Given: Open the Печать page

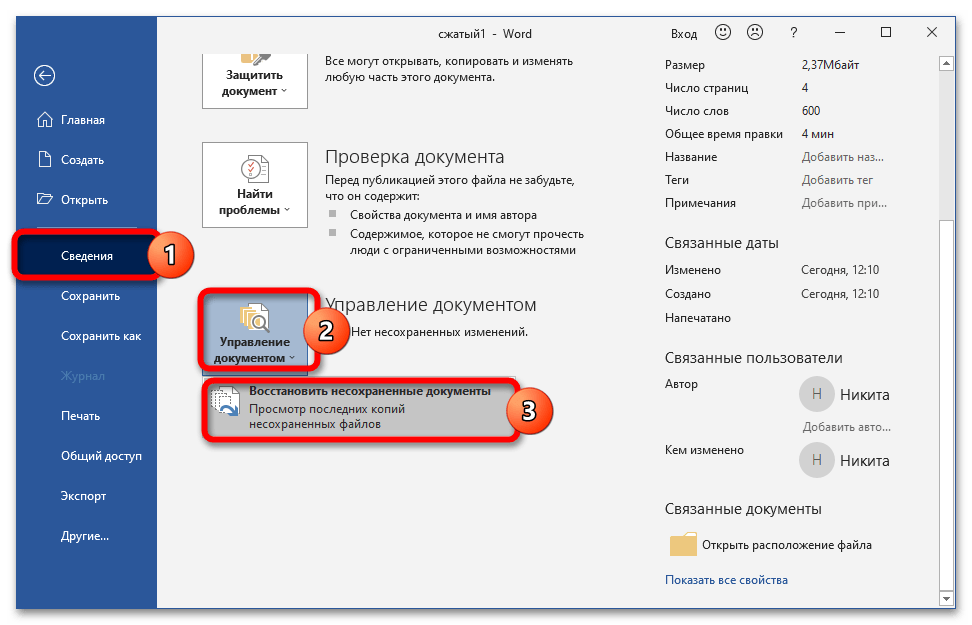Looking at the screenshot, I should [x=81, y=416].
